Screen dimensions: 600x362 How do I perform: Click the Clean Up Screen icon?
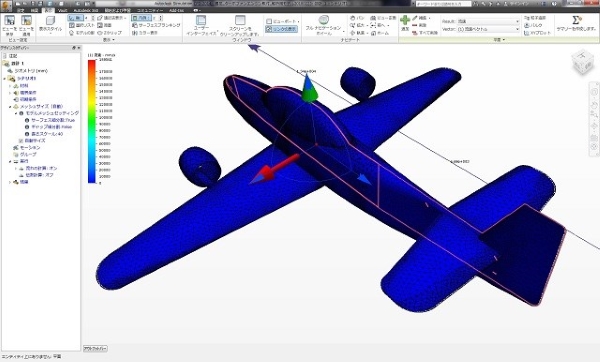[240, 20]
